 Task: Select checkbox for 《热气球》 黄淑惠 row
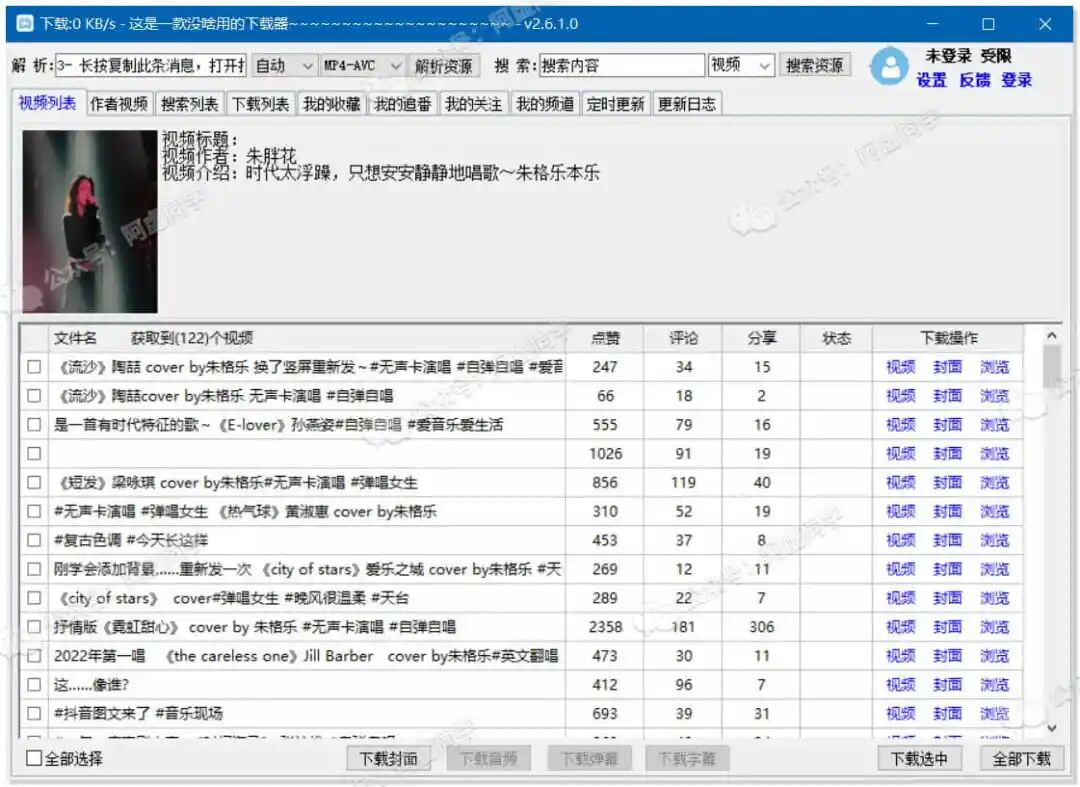[x=34, y=512]
